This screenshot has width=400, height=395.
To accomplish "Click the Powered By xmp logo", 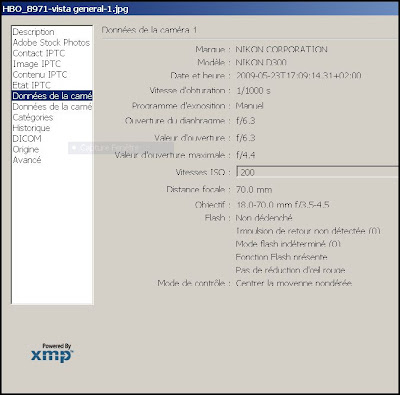I will (x=52, y=353).
